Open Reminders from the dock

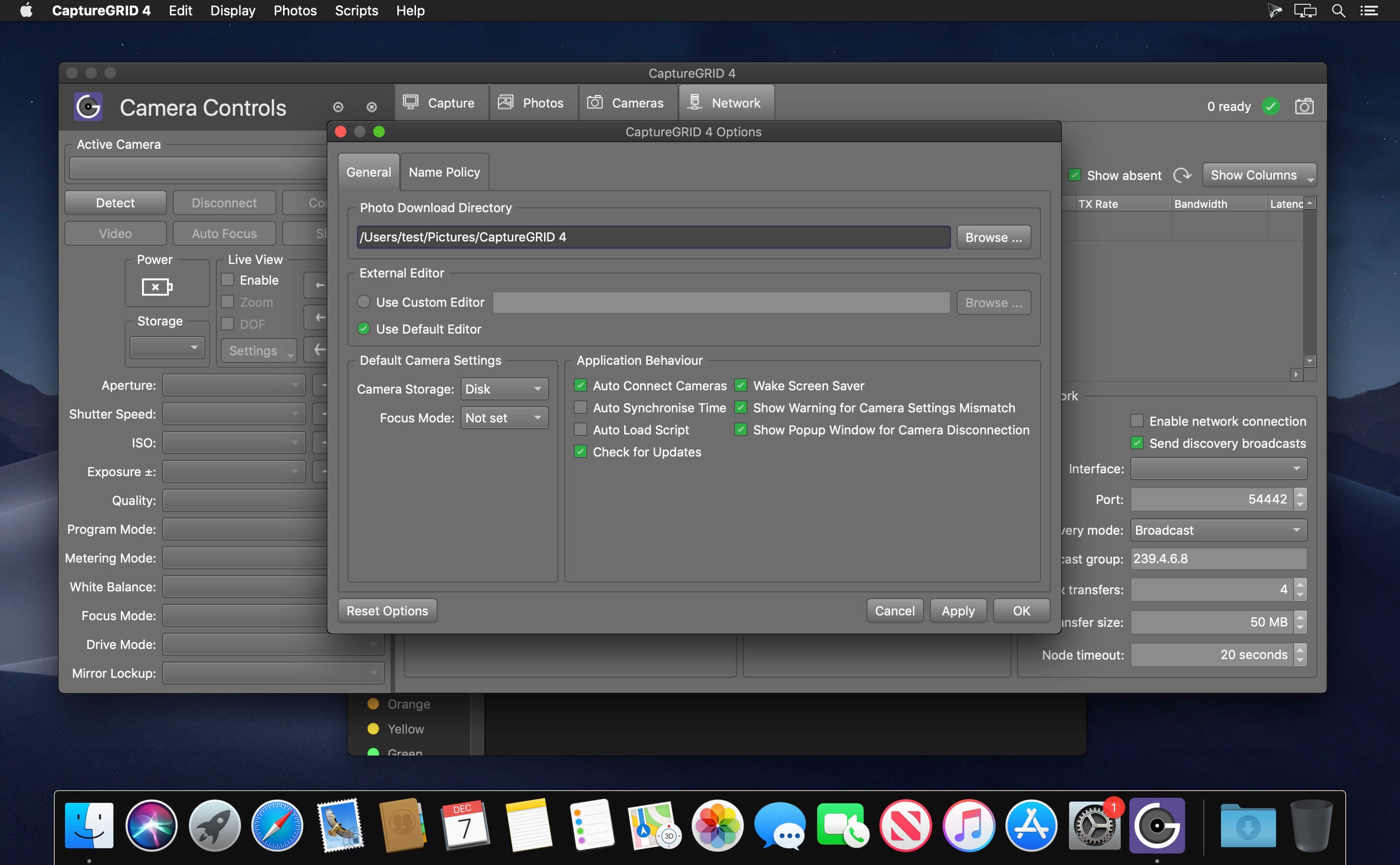592,825
